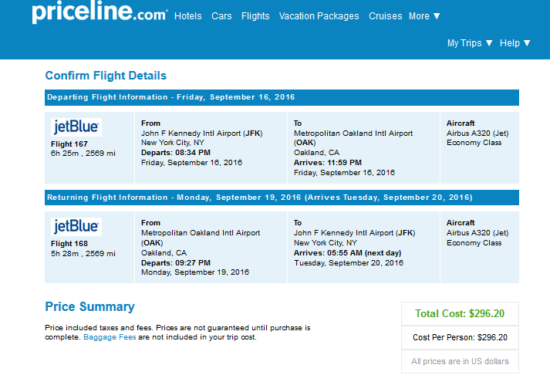550x392 pixels.
Task: Expand the More dropdown menu
Action: tap(424, 16)
